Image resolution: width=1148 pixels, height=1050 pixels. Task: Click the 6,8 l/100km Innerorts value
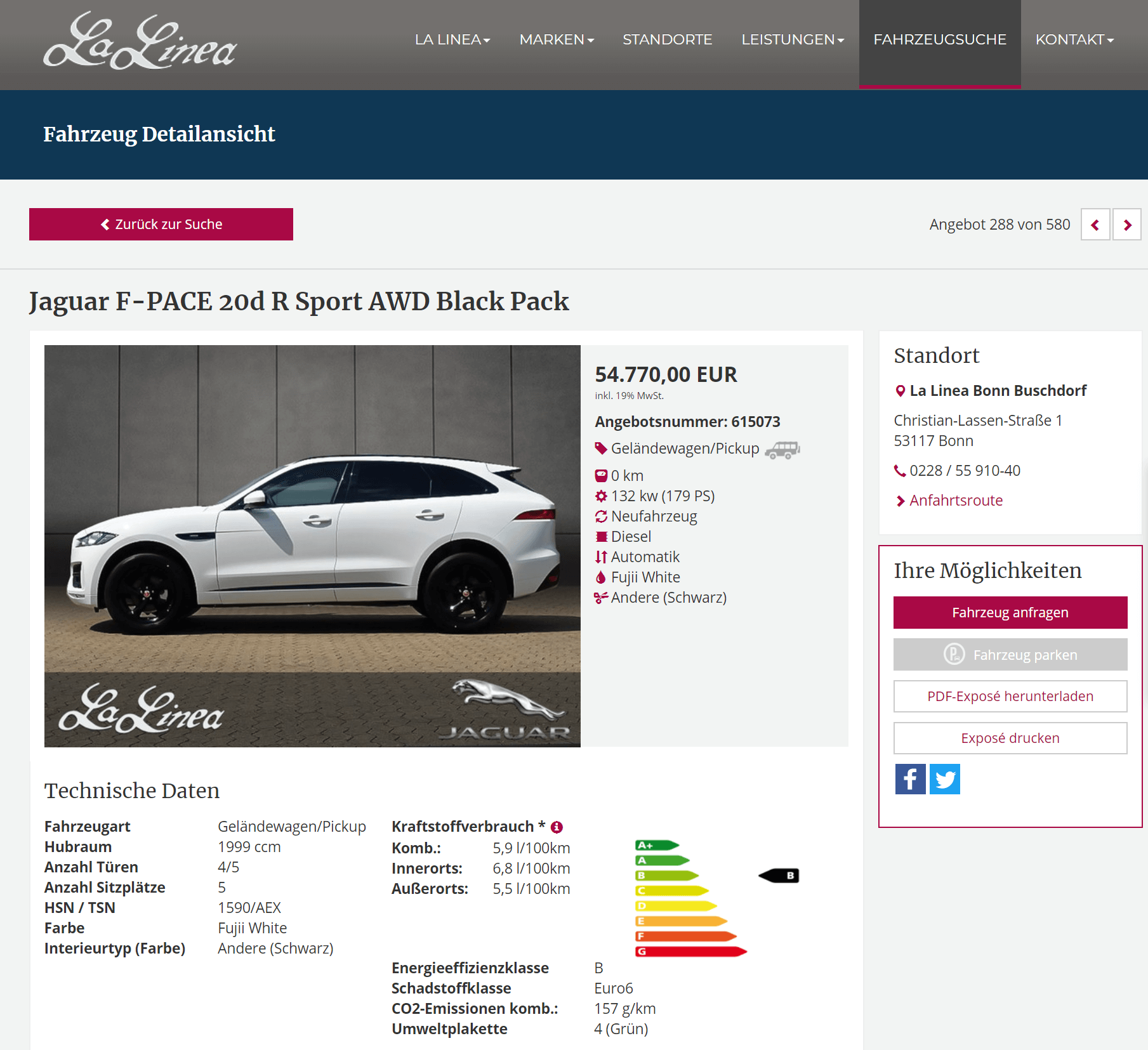coord(531,869)
